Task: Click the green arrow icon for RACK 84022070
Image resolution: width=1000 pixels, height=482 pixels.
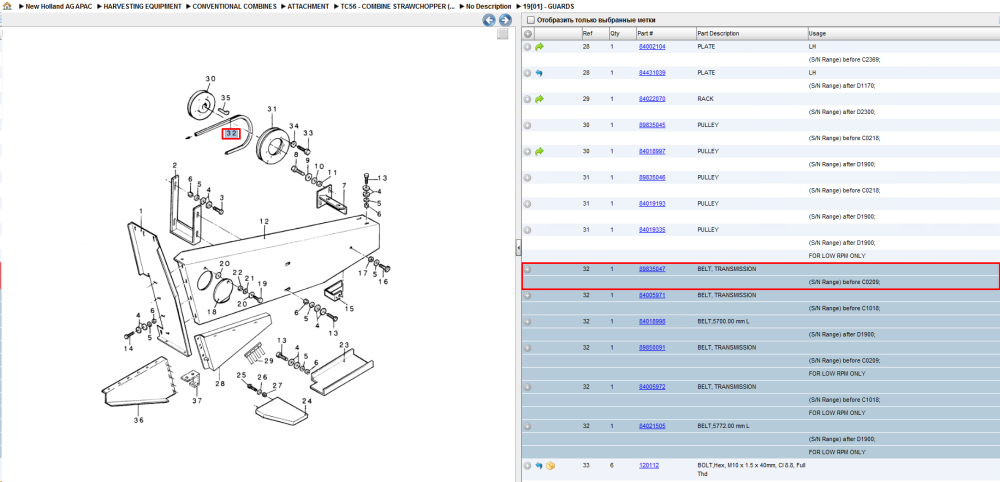Action: [539, 99]
